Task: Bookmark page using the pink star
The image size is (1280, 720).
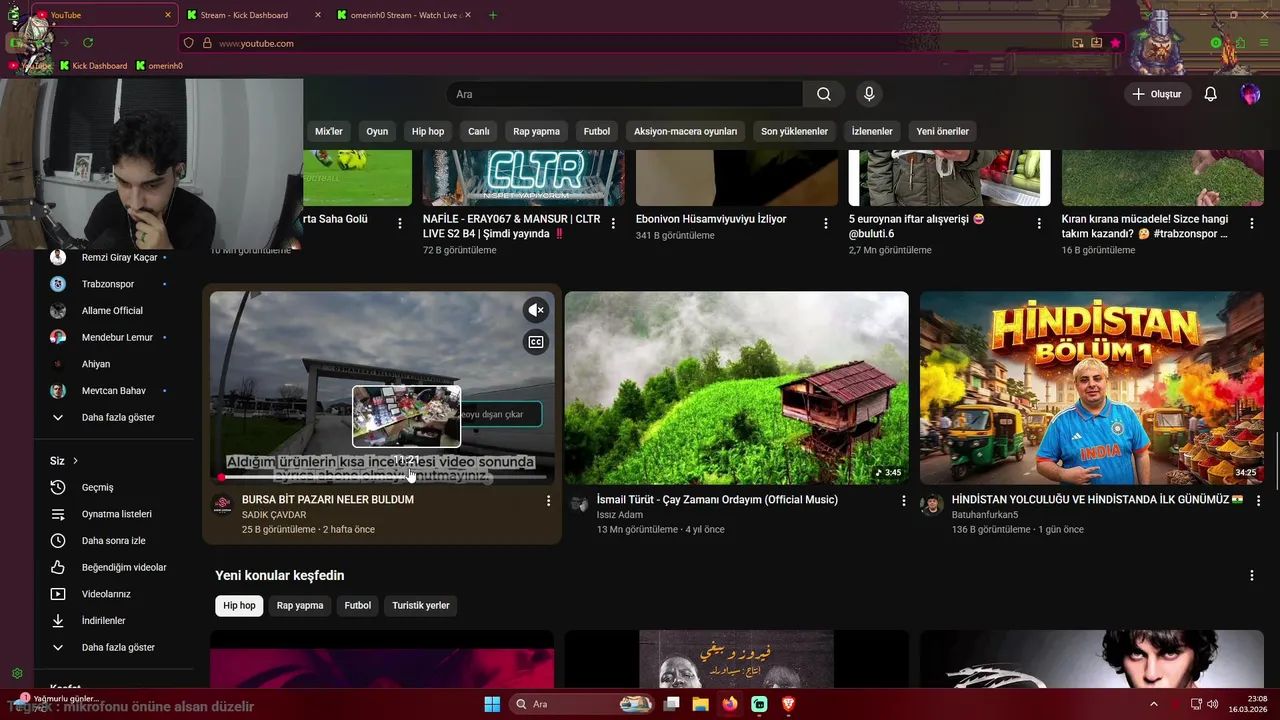Action: (x=1116, y=43)
